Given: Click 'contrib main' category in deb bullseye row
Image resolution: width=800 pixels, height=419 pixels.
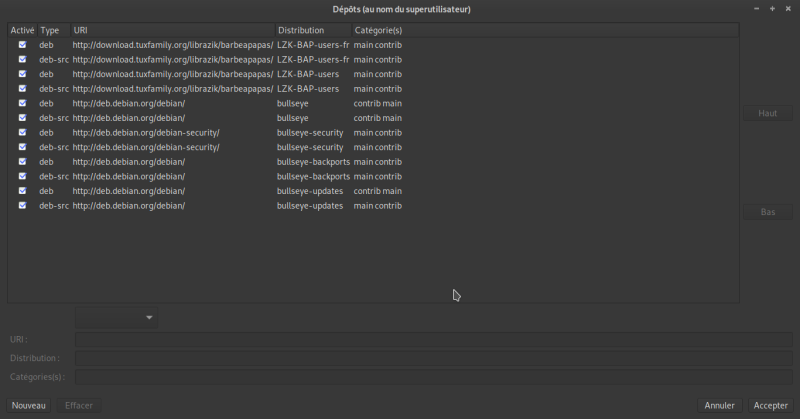Looking at the screenshot, I should (x=378, y=103).
